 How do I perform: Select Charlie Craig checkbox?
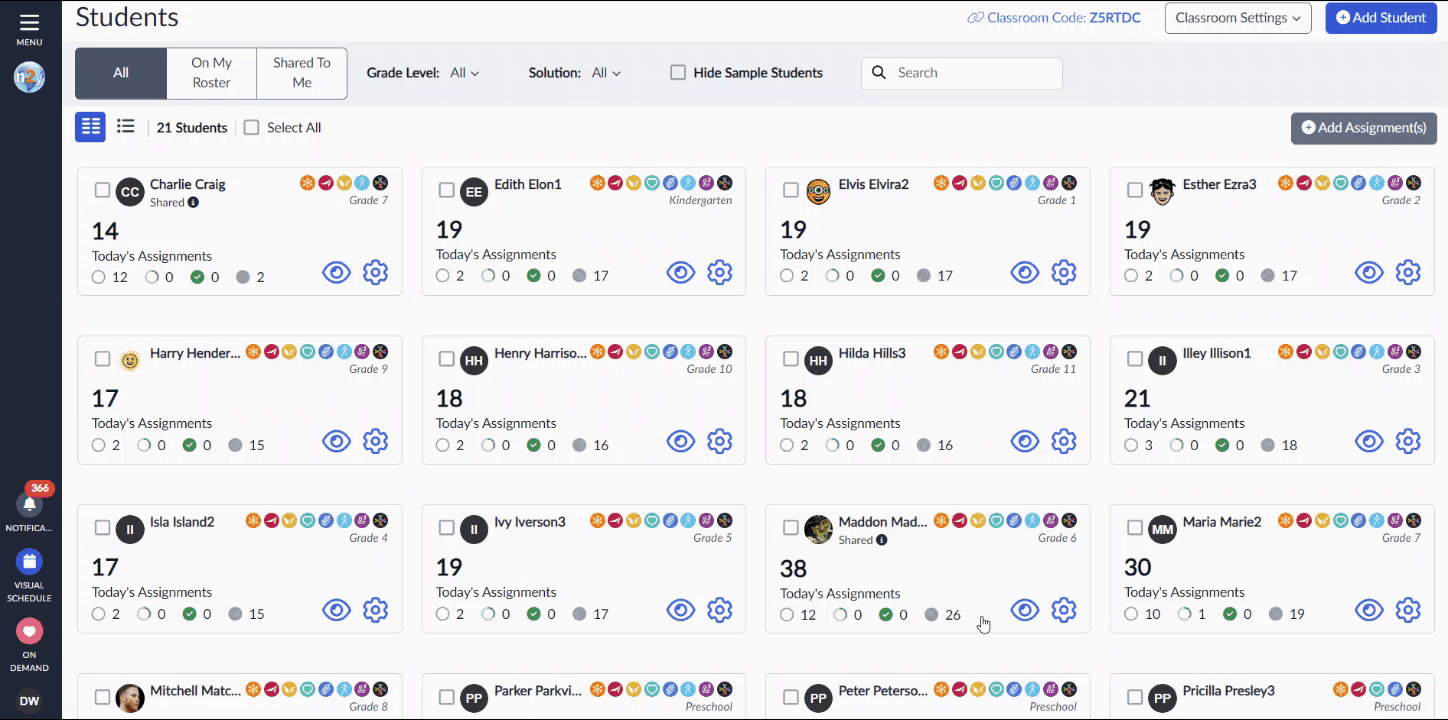coord(102,190)
